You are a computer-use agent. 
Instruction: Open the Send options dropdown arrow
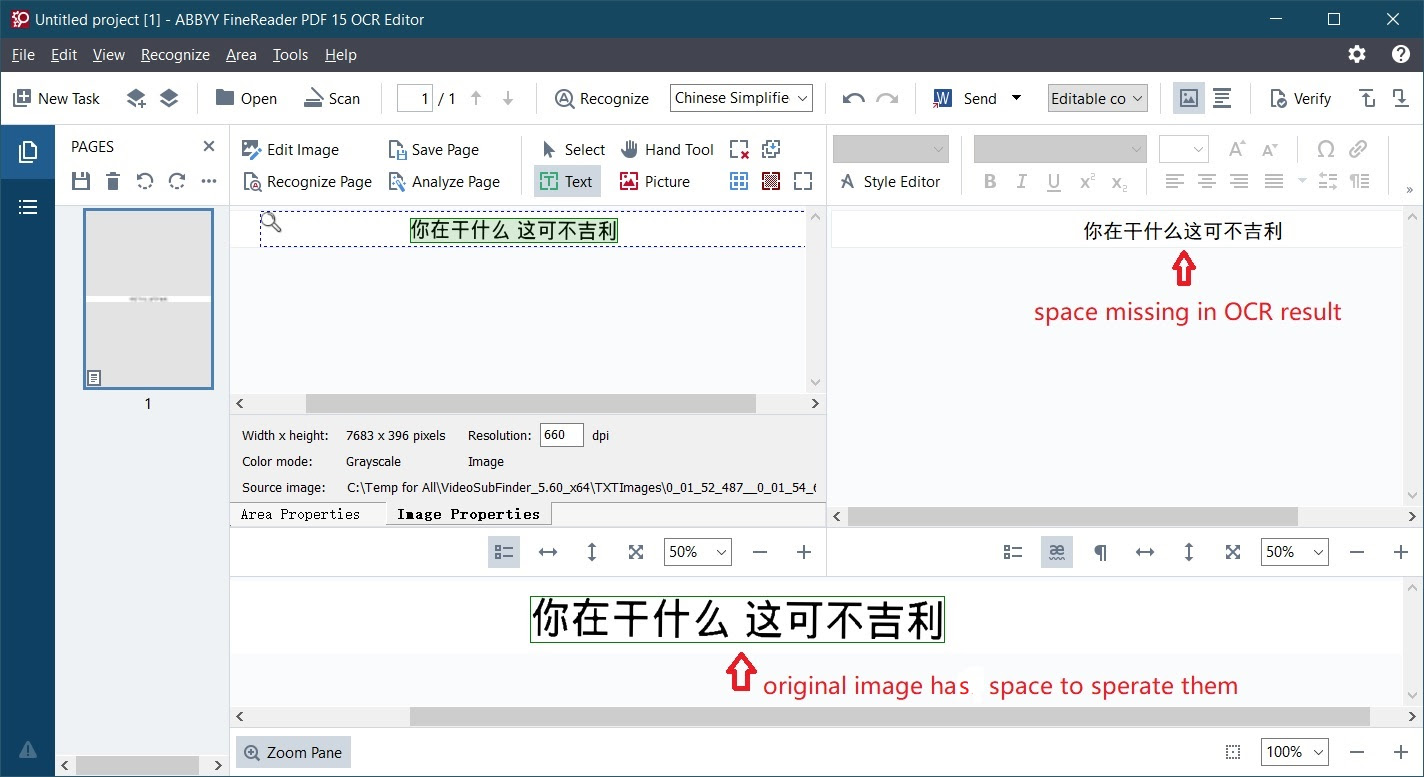pyautogui.click(x=1016, y=98)
